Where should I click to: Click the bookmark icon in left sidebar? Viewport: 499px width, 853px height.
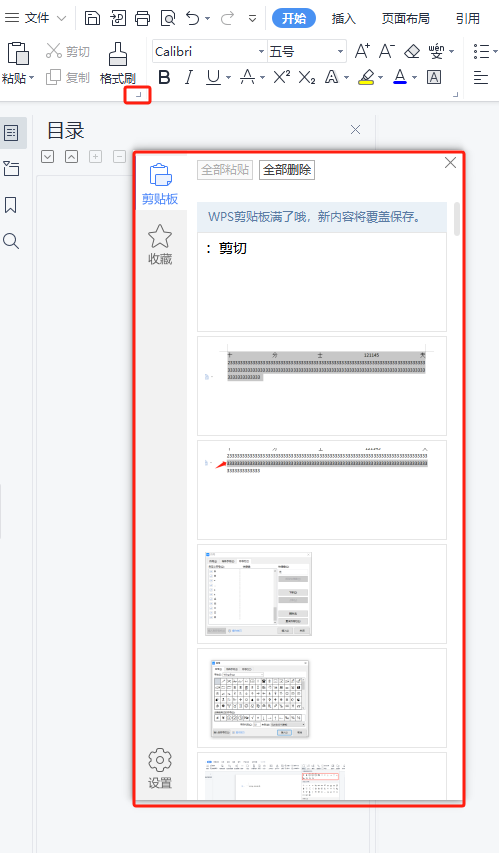(11, 205)
